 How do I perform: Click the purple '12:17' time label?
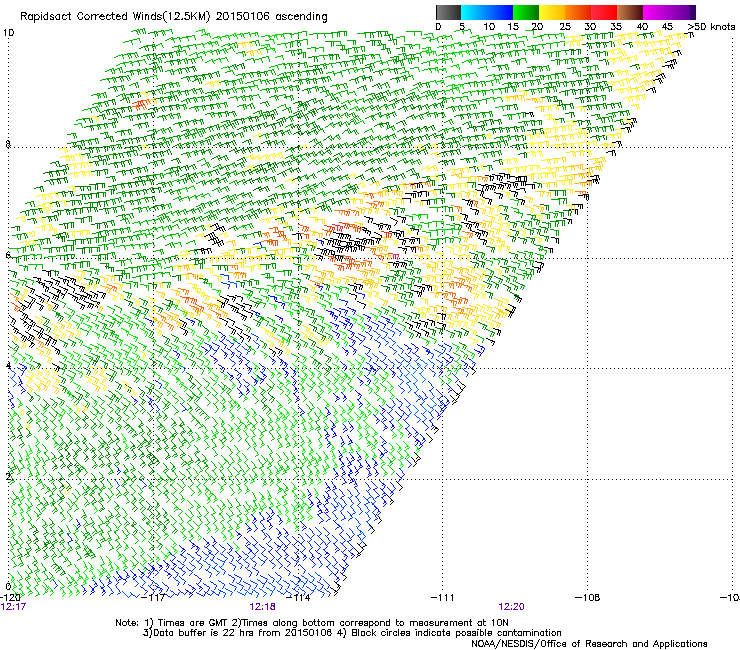tap(13, 607)
